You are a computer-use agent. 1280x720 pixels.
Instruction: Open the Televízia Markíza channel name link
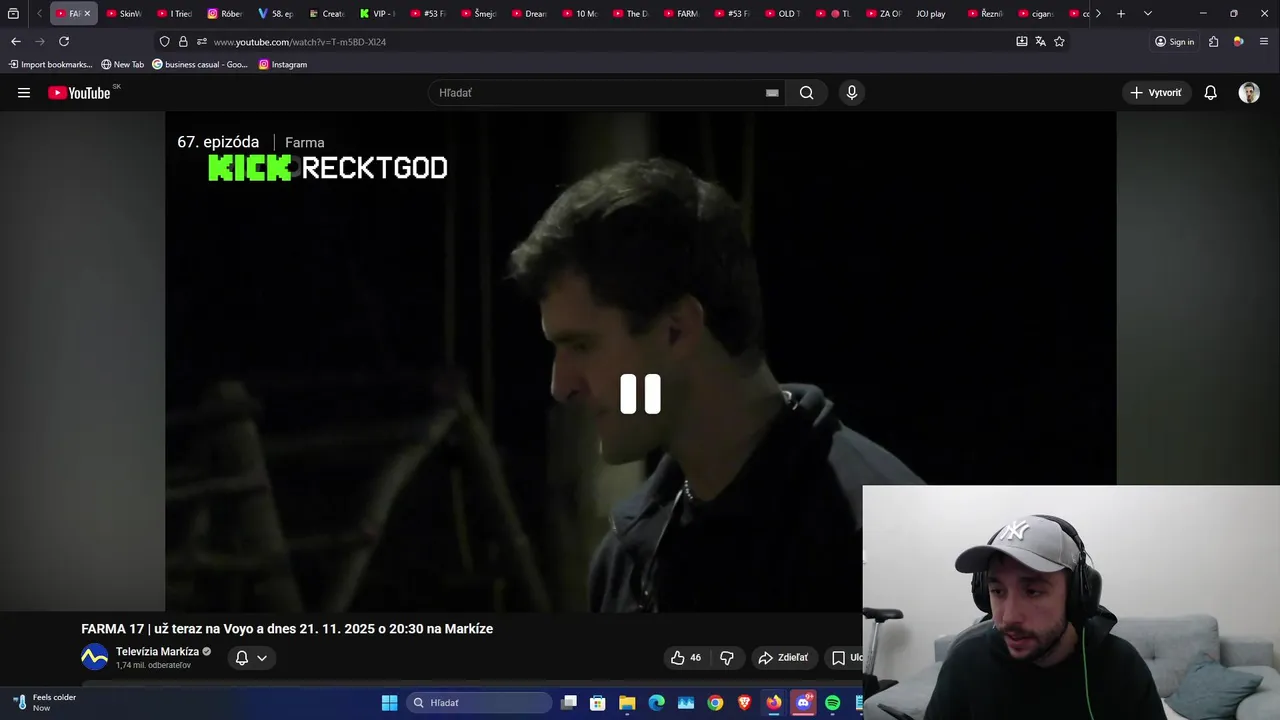coord(157,651)
